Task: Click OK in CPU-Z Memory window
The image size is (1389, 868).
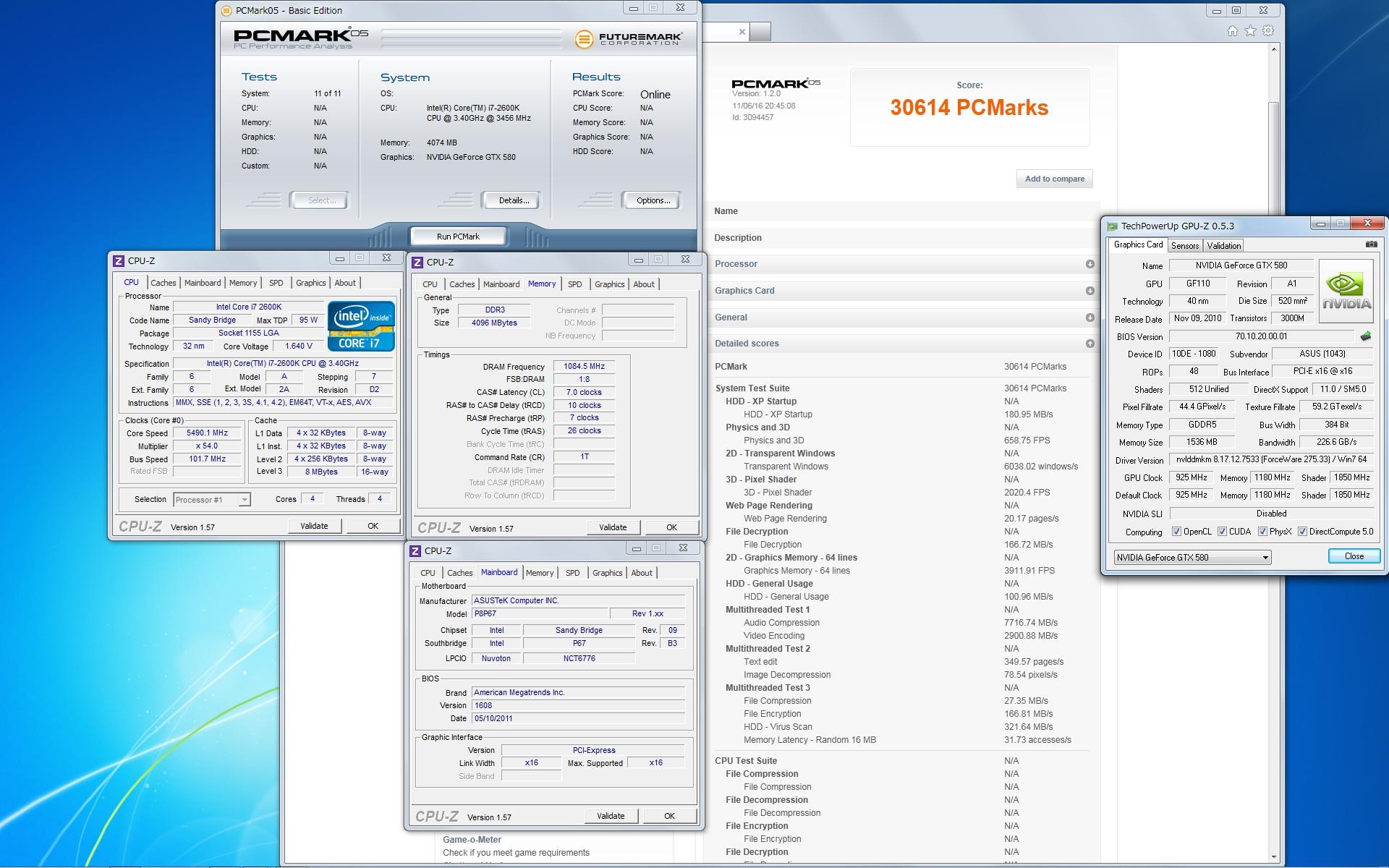Action: 671,527
